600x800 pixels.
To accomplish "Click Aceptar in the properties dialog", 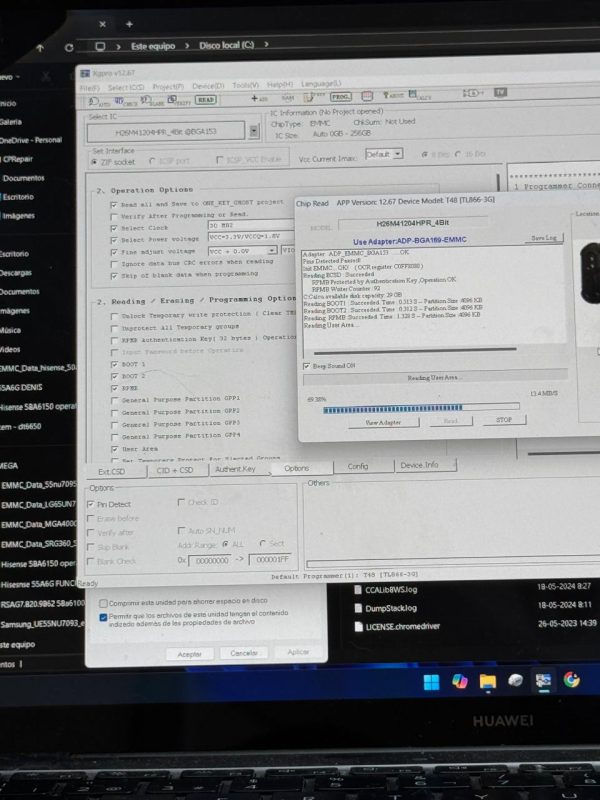I will click(x=189, y=654).
